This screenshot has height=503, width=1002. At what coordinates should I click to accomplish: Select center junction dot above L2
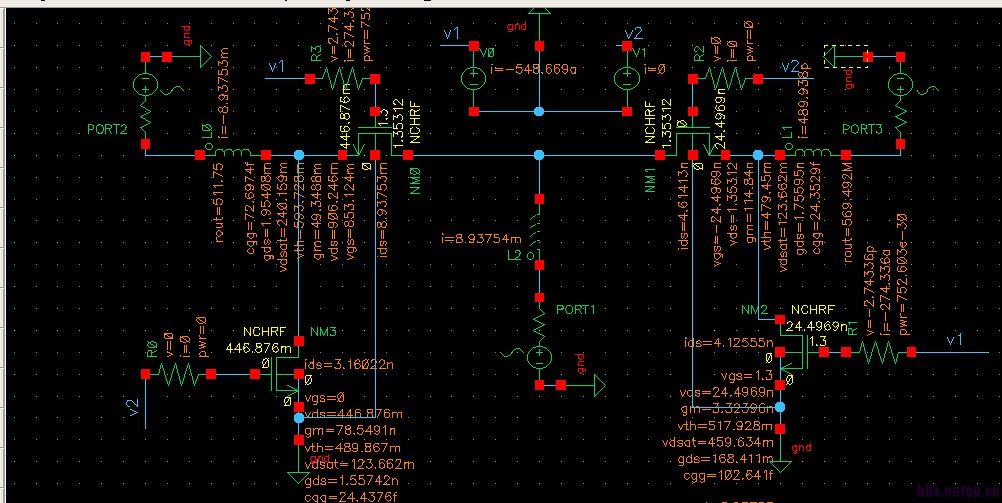point(539,155)
